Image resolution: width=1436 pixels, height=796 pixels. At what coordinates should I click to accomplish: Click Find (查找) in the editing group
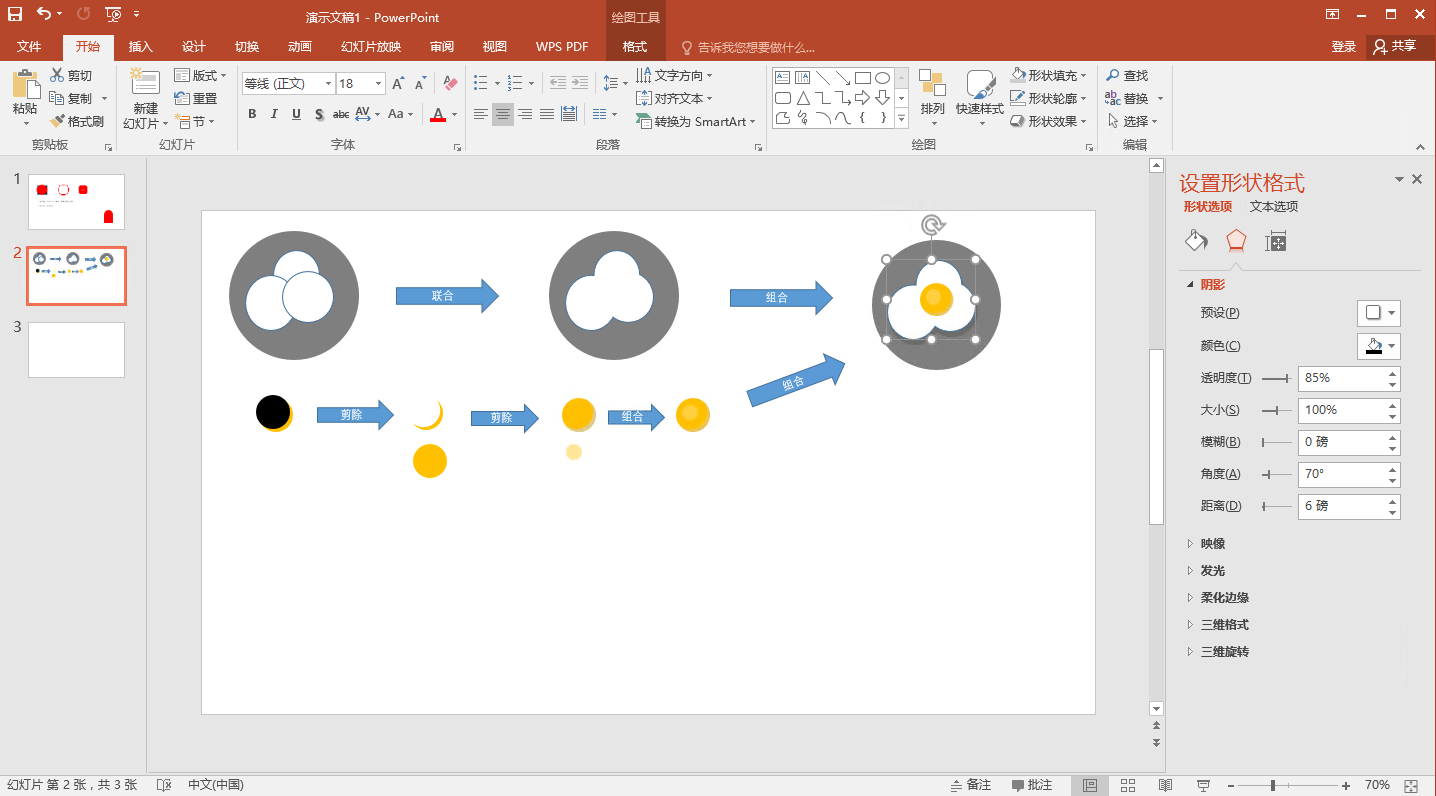[1127, 76]
